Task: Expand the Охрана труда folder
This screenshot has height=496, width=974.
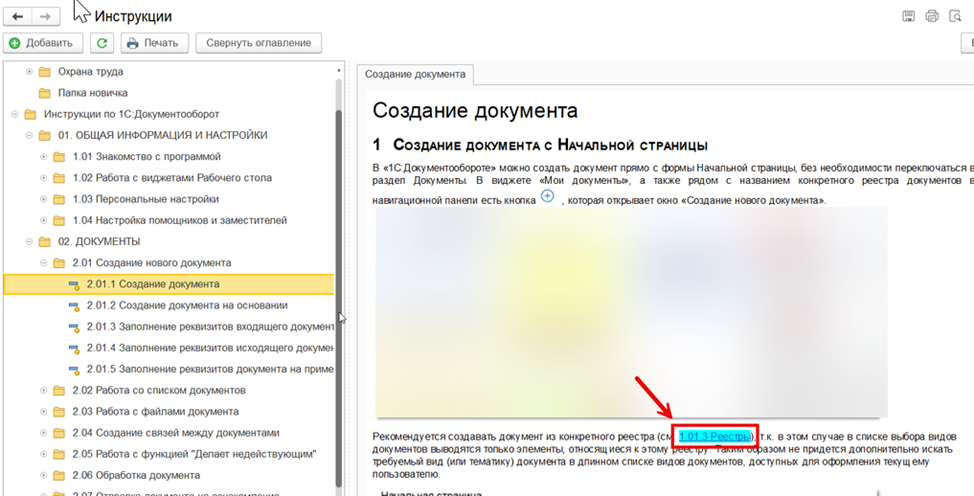Action: pyautogui.click(x=29, y=71)
